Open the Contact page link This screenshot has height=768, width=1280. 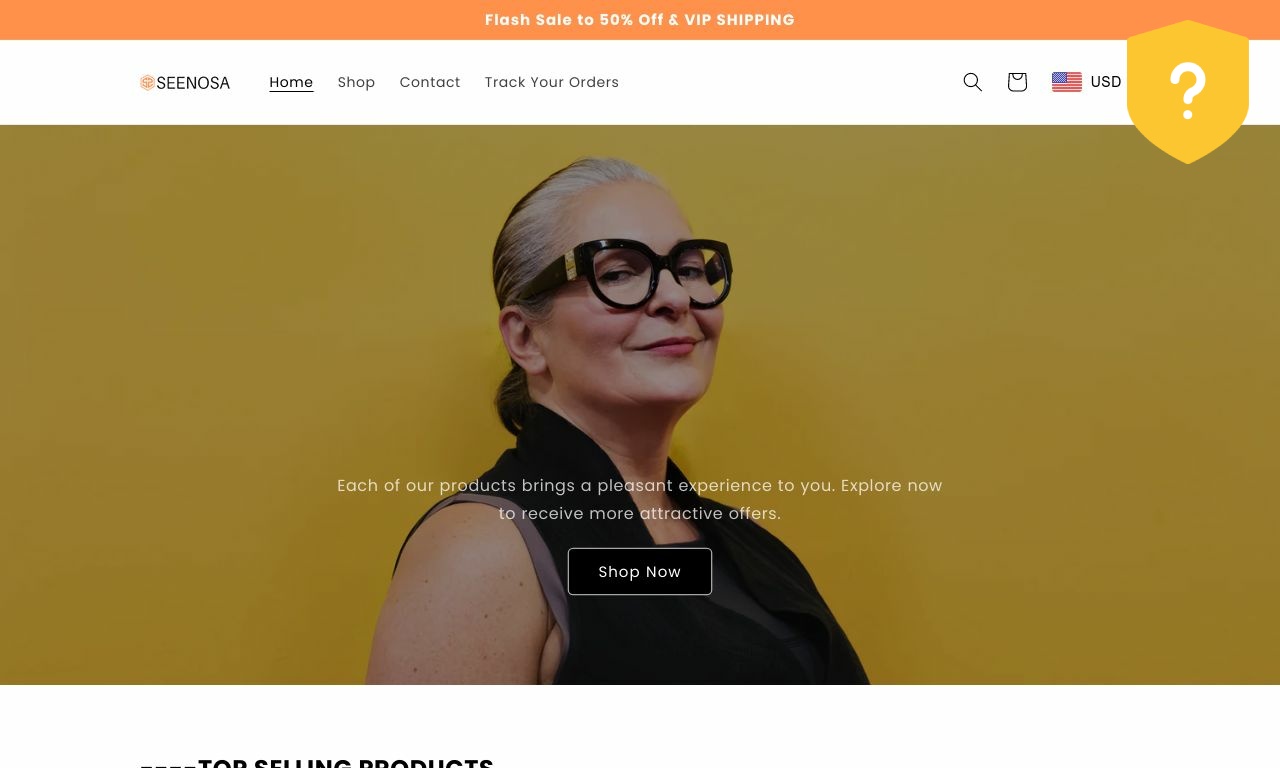point(430,82)
